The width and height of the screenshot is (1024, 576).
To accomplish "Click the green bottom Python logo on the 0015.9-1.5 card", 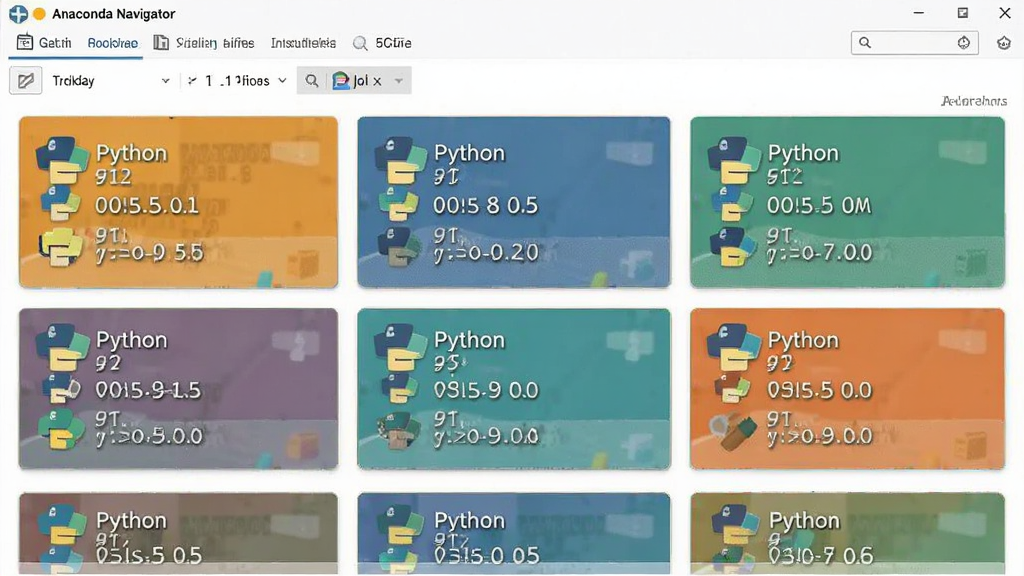I will 61,429.
